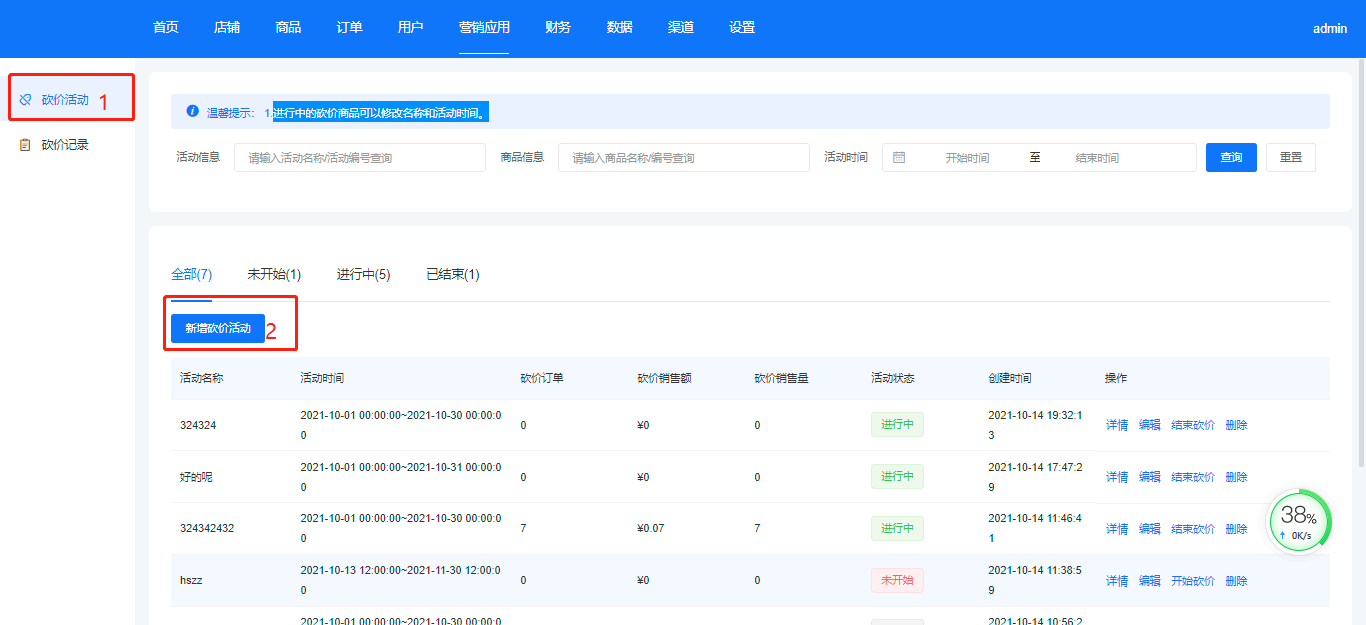Switch to the 未开始(1) tab
The height and width of the screenshot is (625, 1366).
(x=274, y=274)
